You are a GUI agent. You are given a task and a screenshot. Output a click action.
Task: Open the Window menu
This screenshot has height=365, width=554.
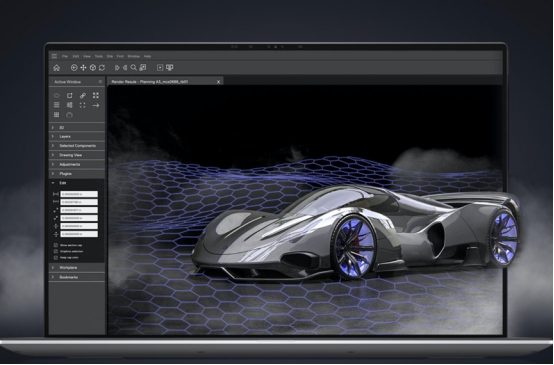click(134, 56)
